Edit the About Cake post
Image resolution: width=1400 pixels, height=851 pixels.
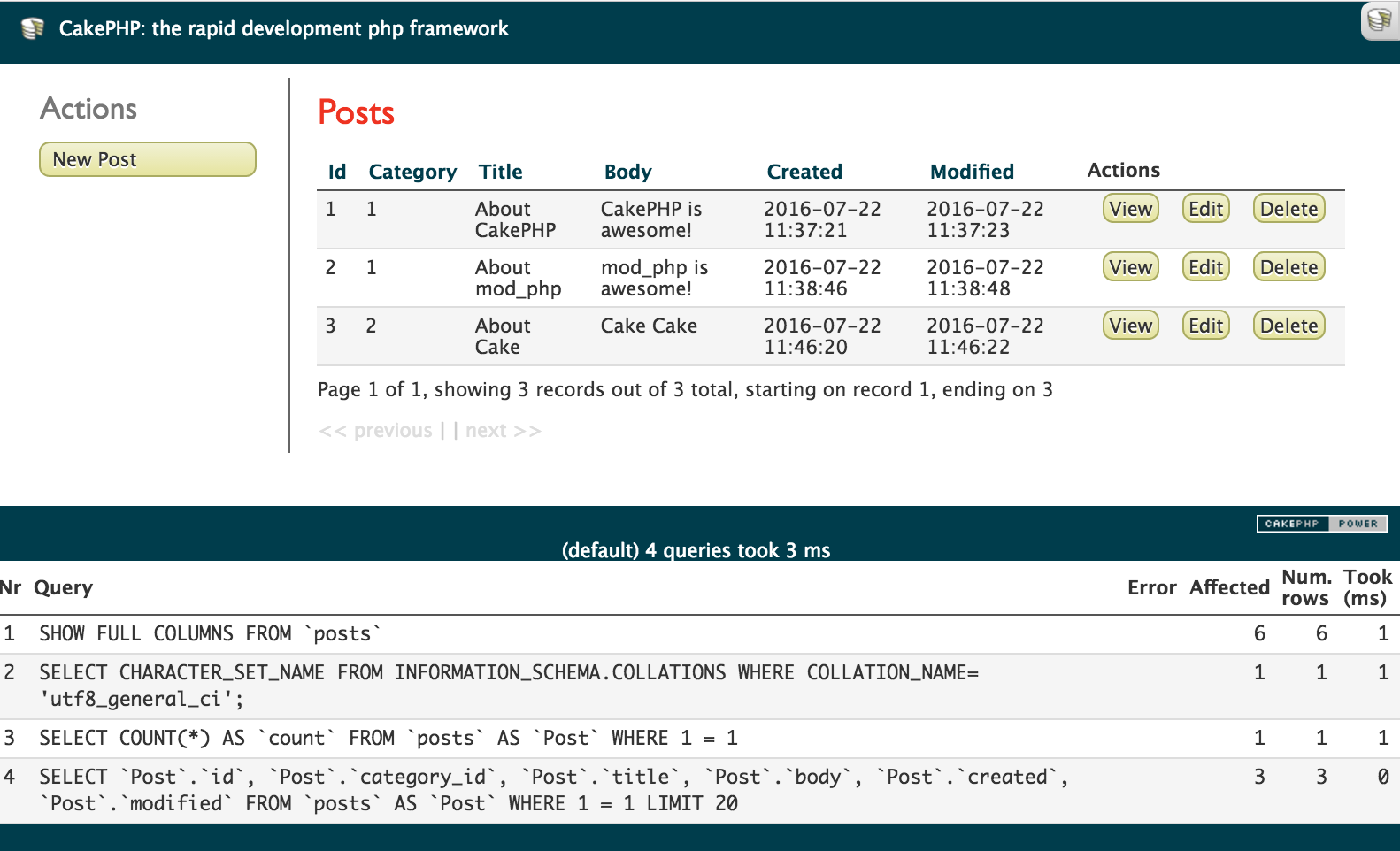[x=1206, y=326]
